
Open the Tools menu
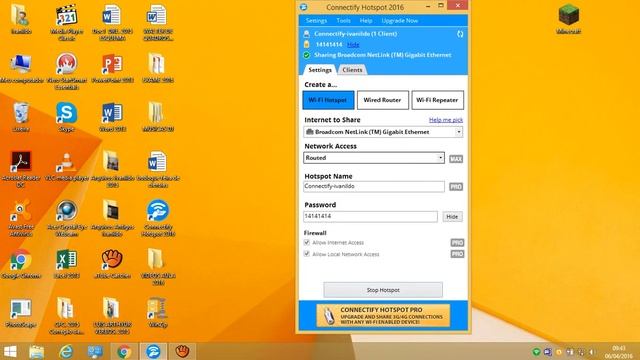[x=344, y=20]
